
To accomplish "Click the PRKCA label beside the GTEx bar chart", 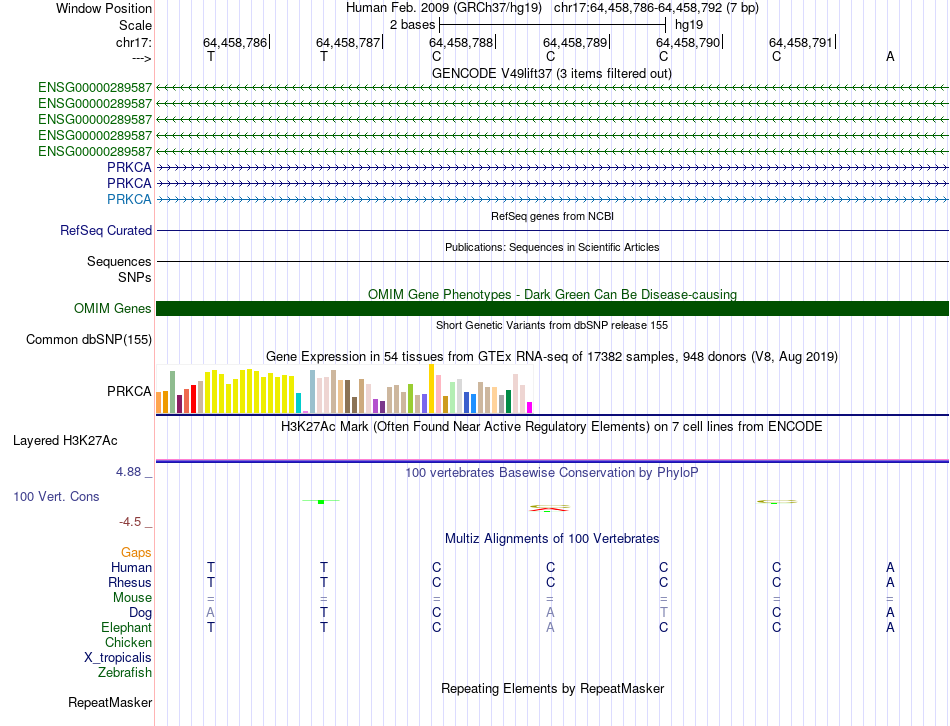I will [x=129, y=391].
